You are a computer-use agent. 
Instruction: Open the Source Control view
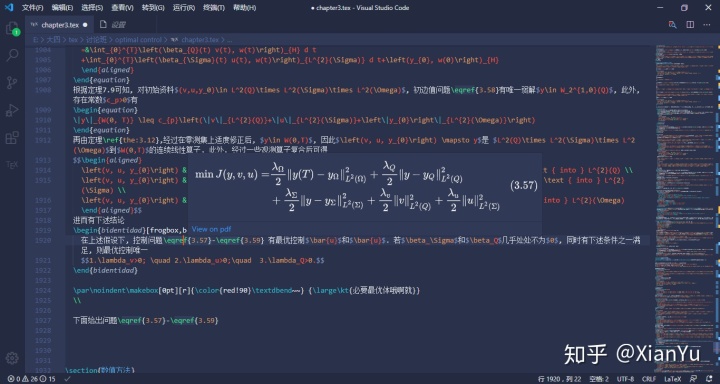tap(12, 83)
